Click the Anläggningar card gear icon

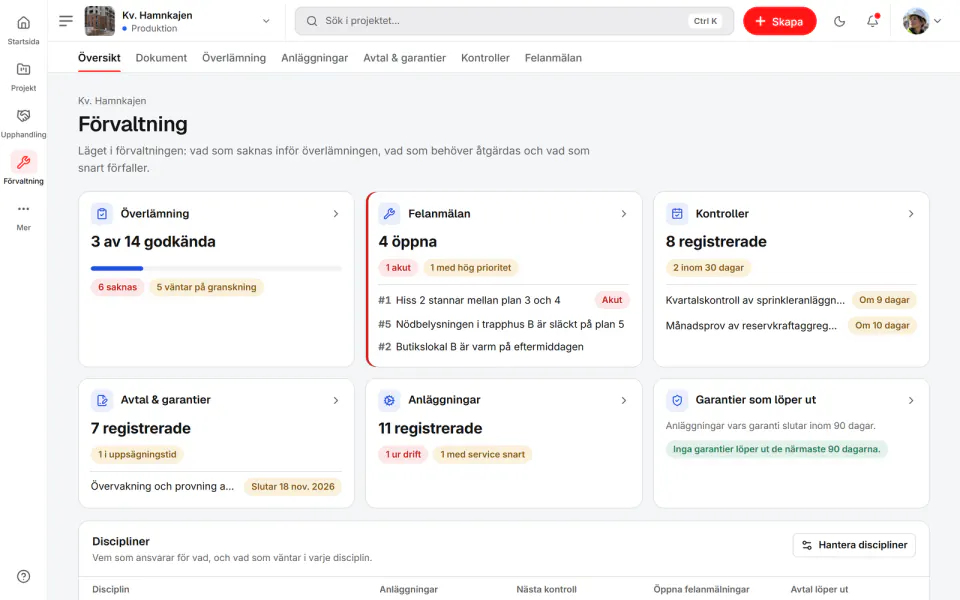pyautogui.click(x=389, y=400)
